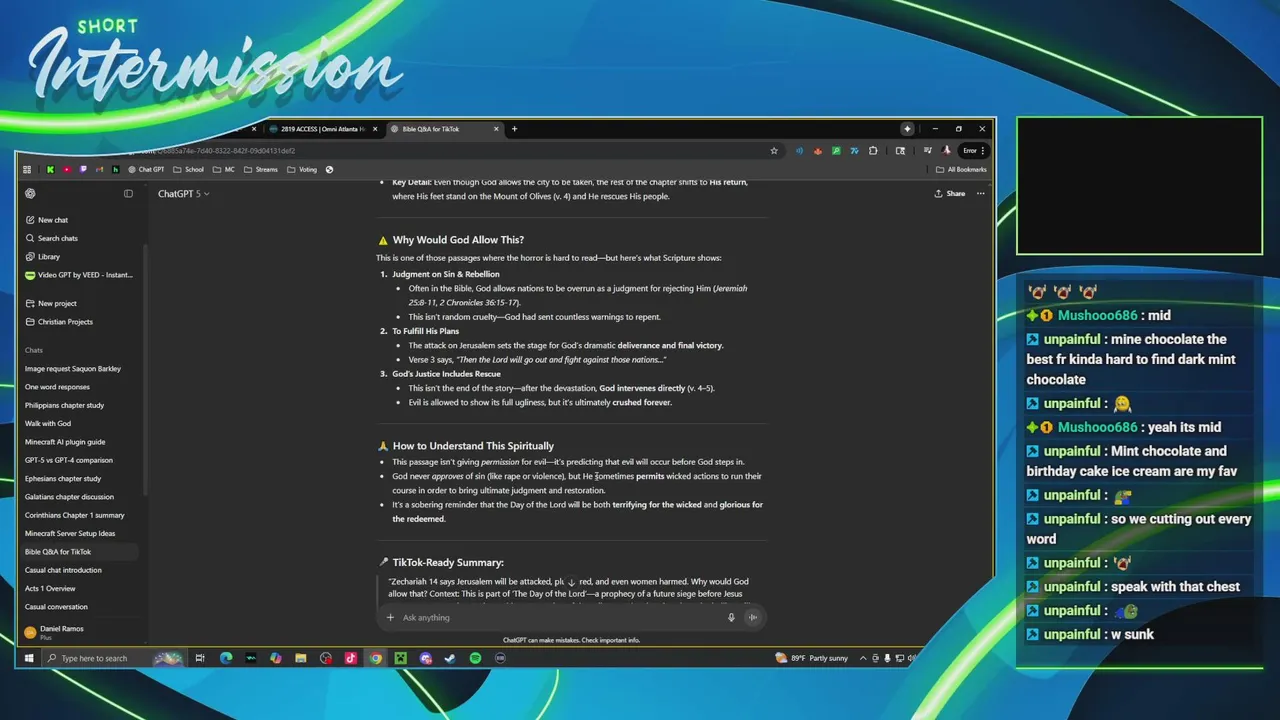Jump to bottom using the down-arrow button

pyautogui.click(x=572, y=582)
